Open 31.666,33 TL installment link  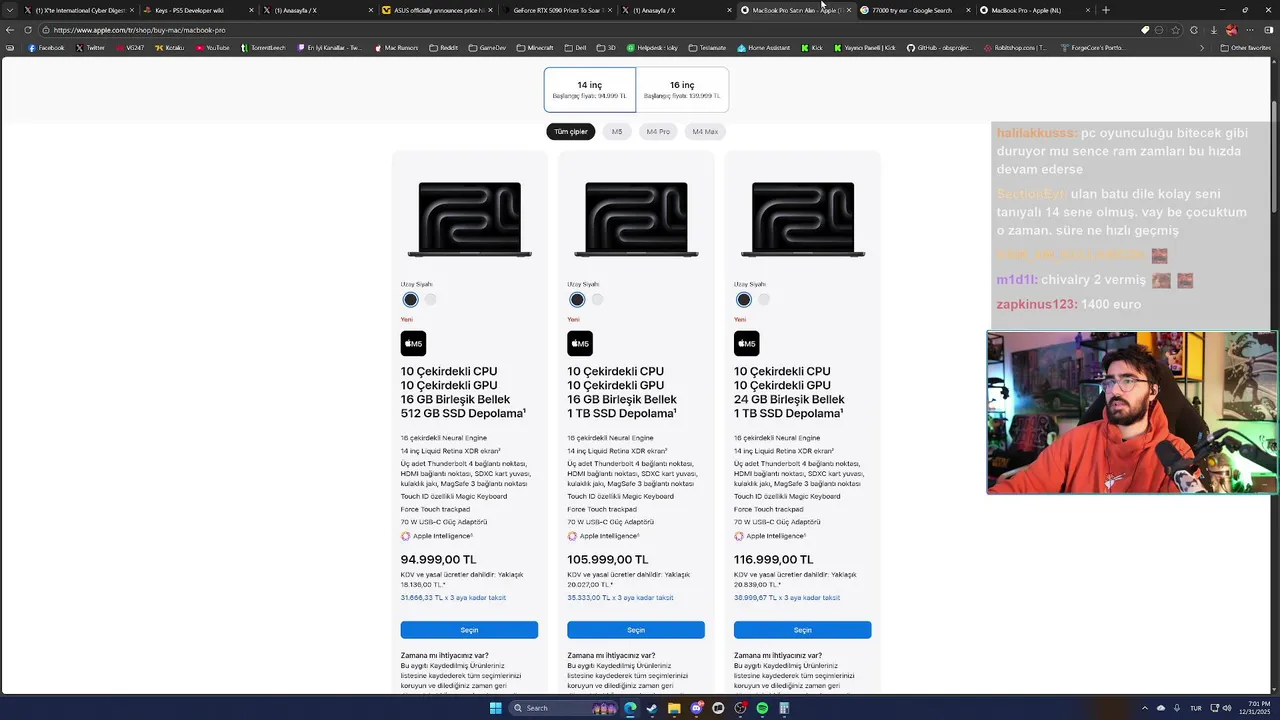(453, 598)
